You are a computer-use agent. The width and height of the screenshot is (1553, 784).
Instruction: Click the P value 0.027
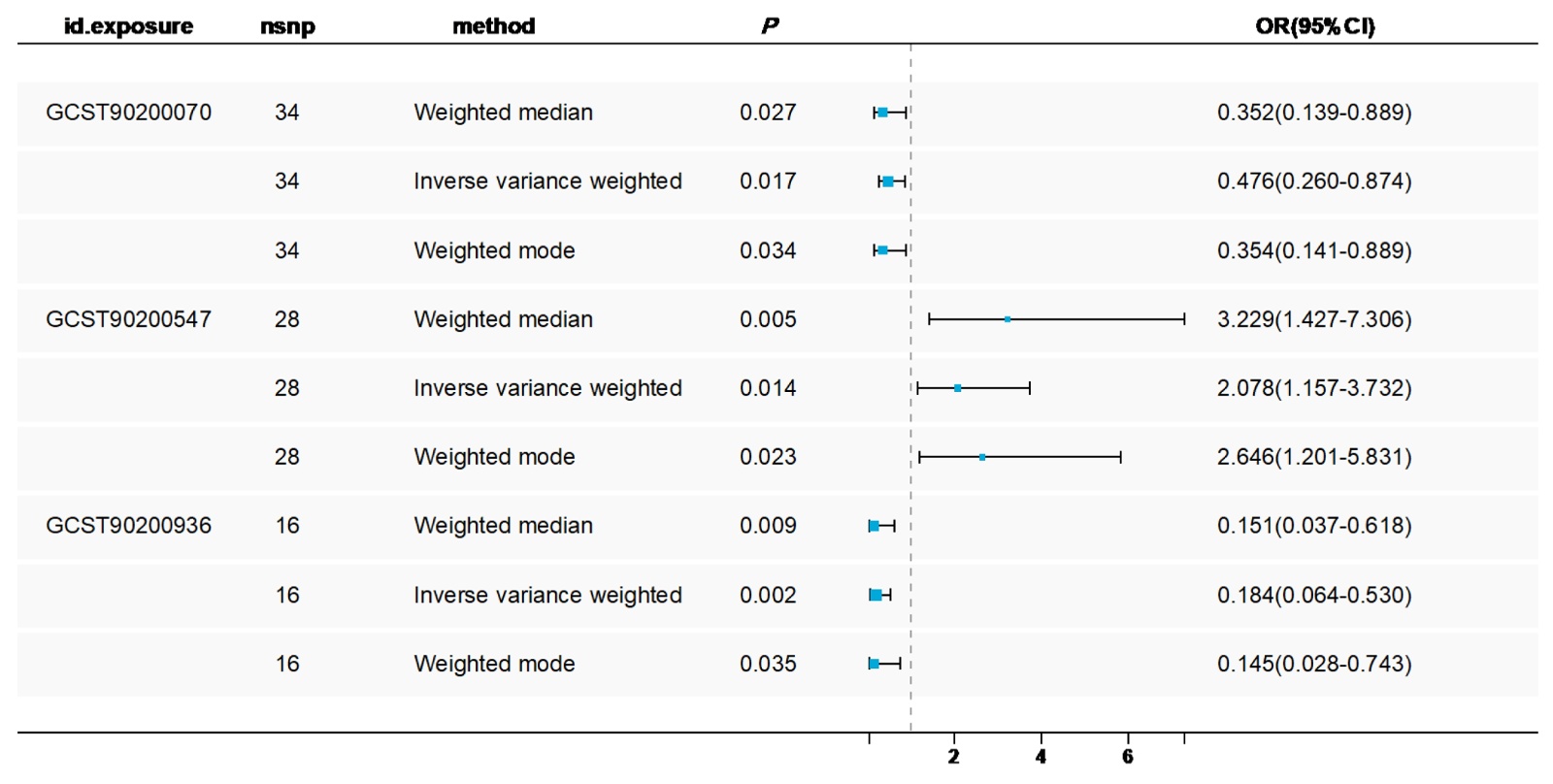(x=768, y=113)
